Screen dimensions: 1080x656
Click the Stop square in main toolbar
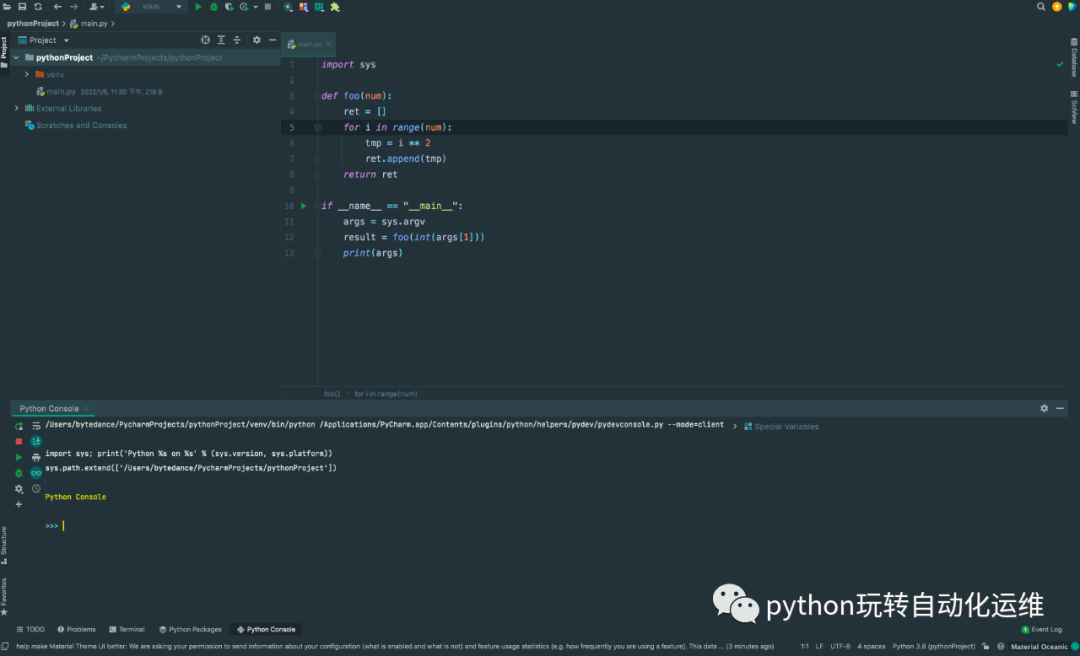click(268, 7)
